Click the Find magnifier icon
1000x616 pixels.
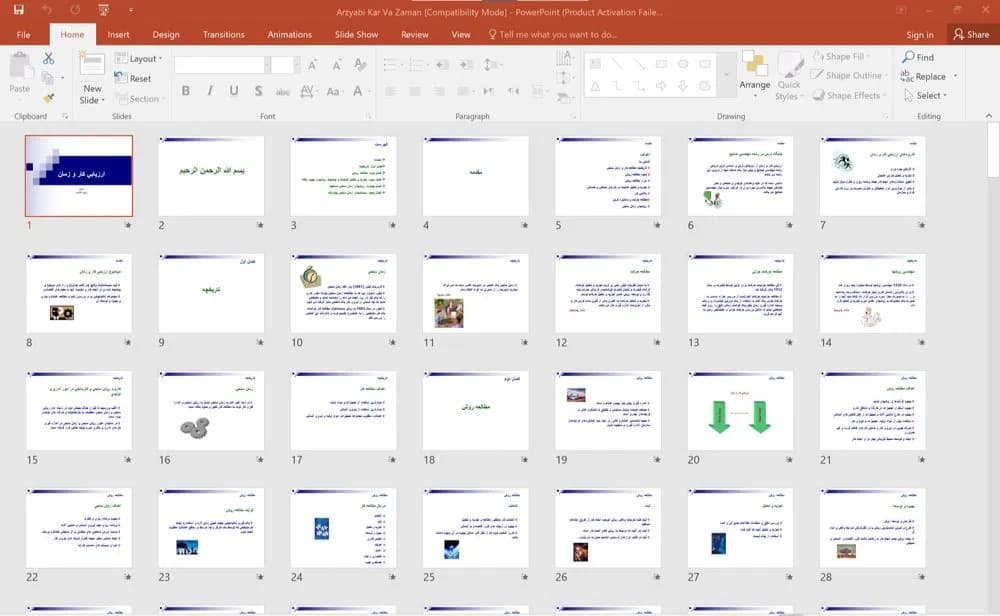[x=908, y=57]
